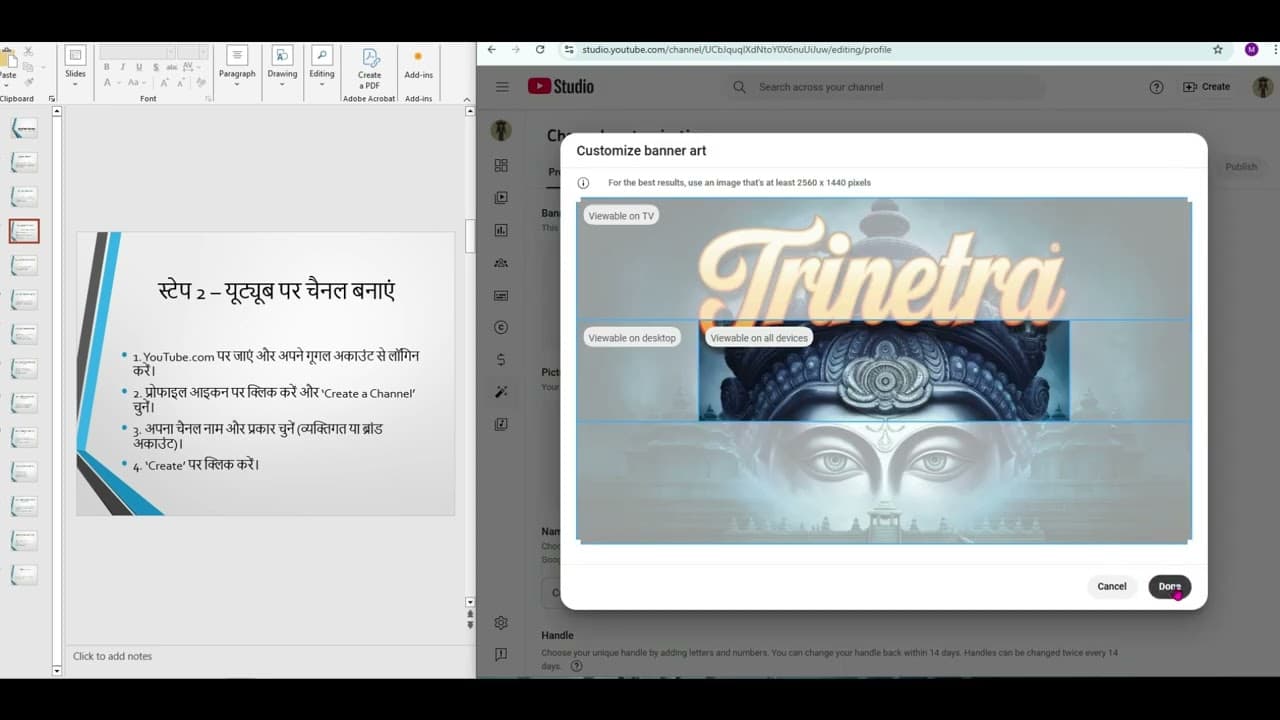Click the channel avatar in Studio sidebar

(502, 130)
